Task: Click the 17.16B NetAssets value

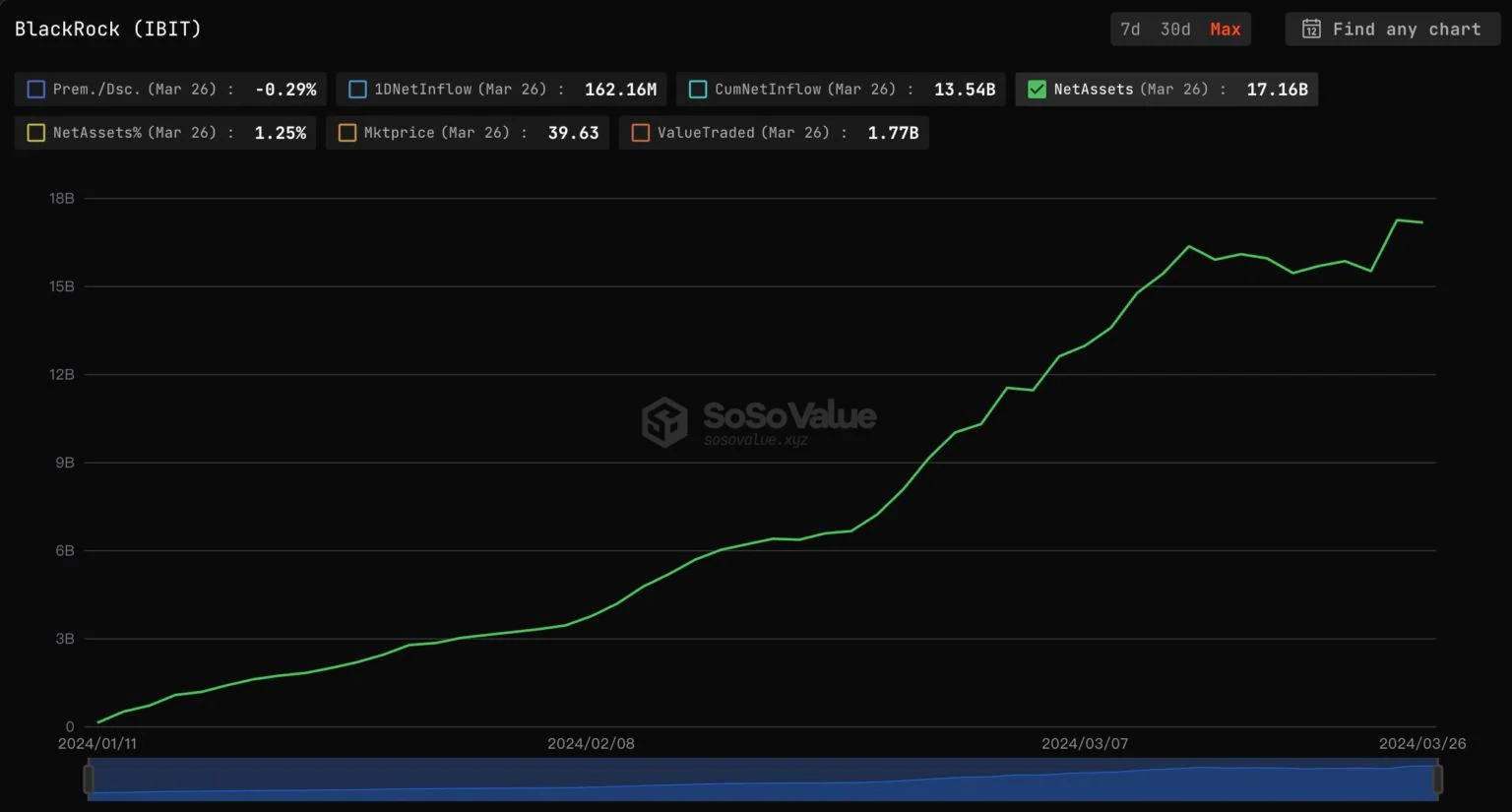Action: (x=1277, y=90)
